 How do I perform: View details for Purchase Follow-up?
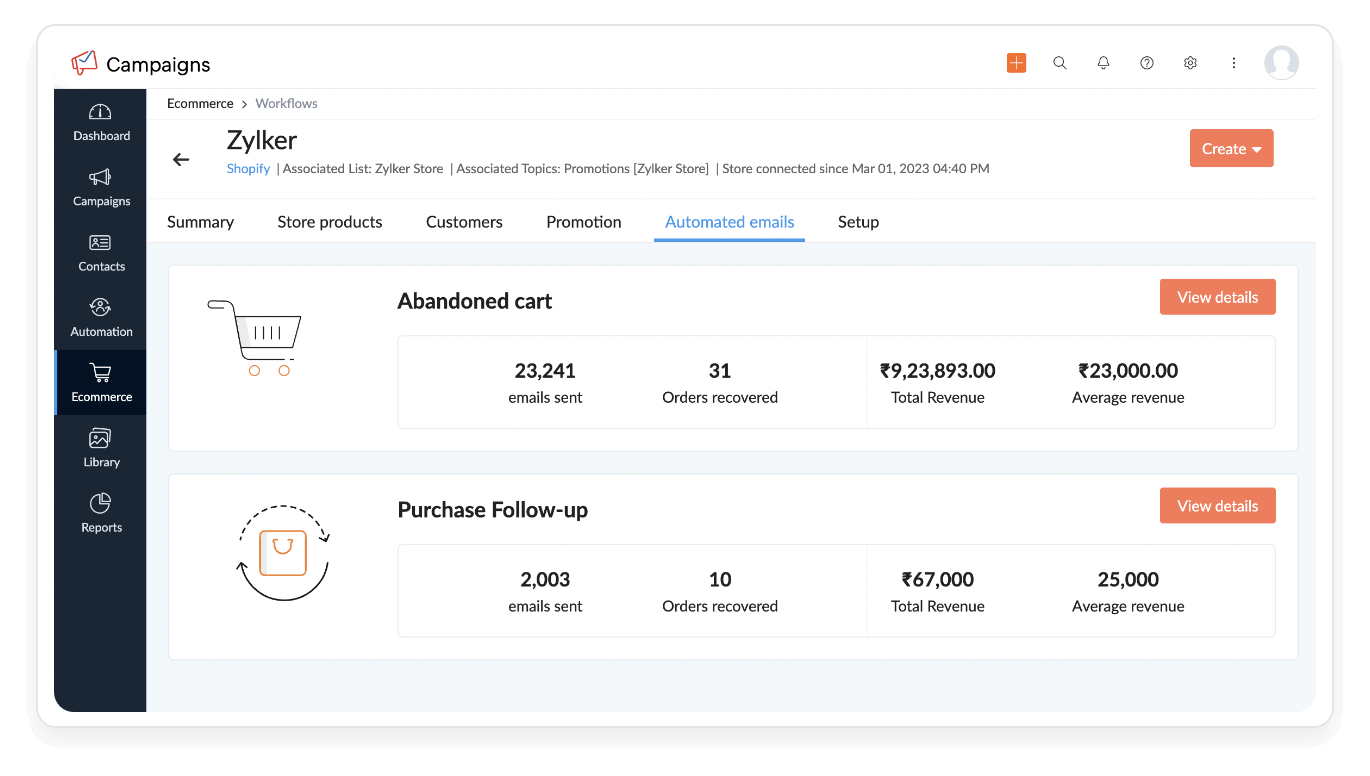coord(1217,506)
